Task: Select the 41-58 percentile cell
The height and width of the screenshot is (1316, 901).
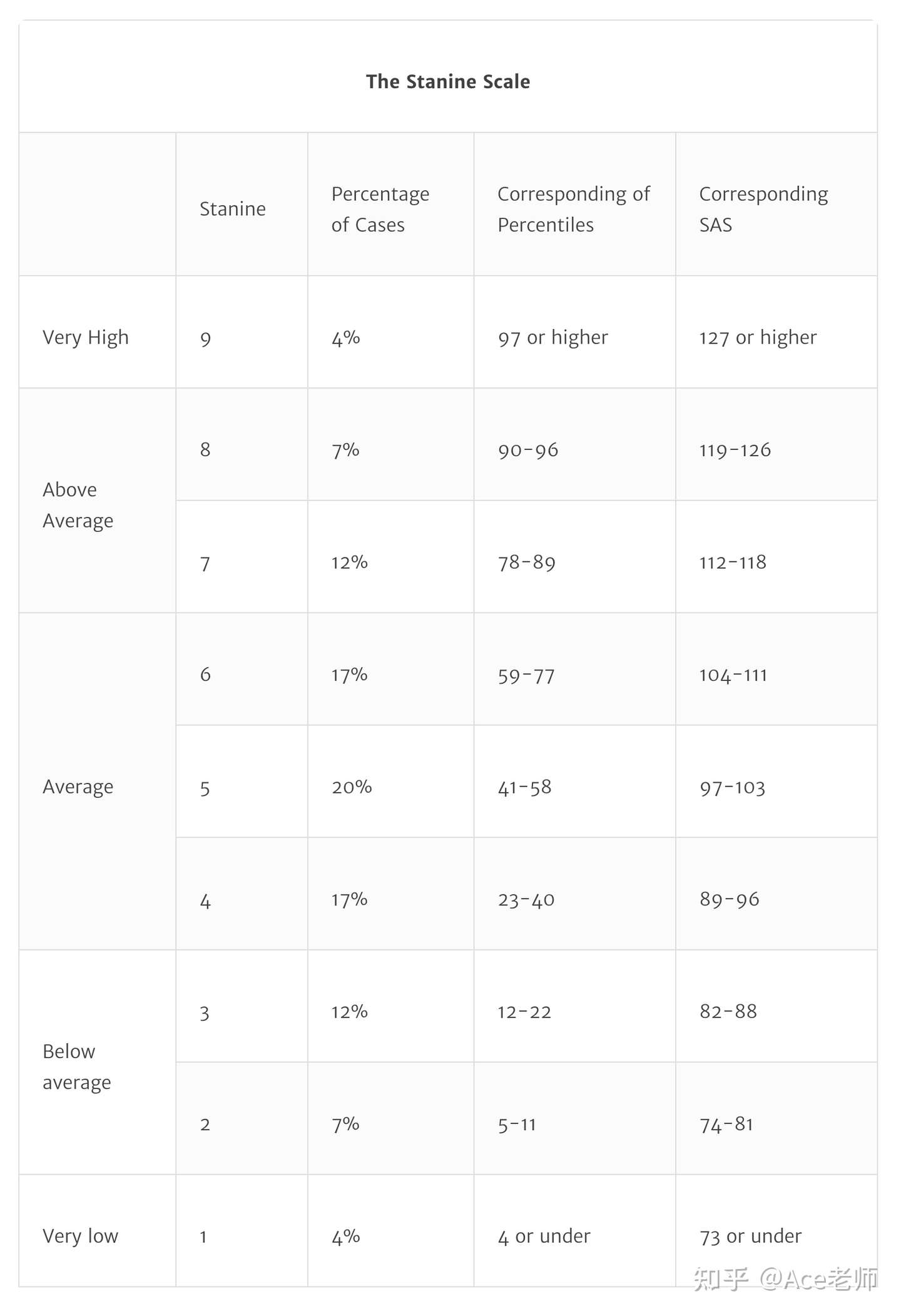Action: pos(524,787)
